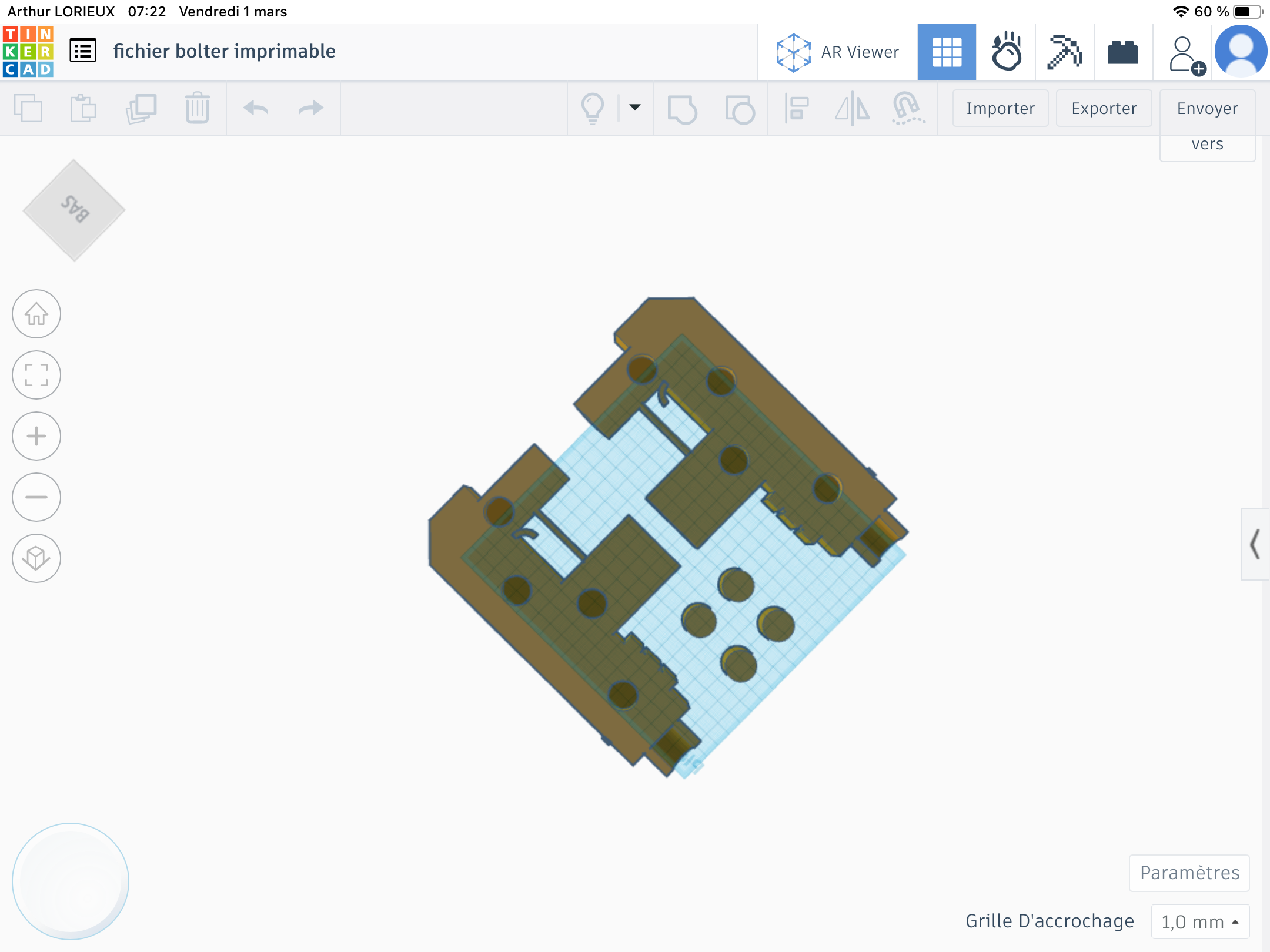Open the Sim Lab hand icon

click(1006, 52)
